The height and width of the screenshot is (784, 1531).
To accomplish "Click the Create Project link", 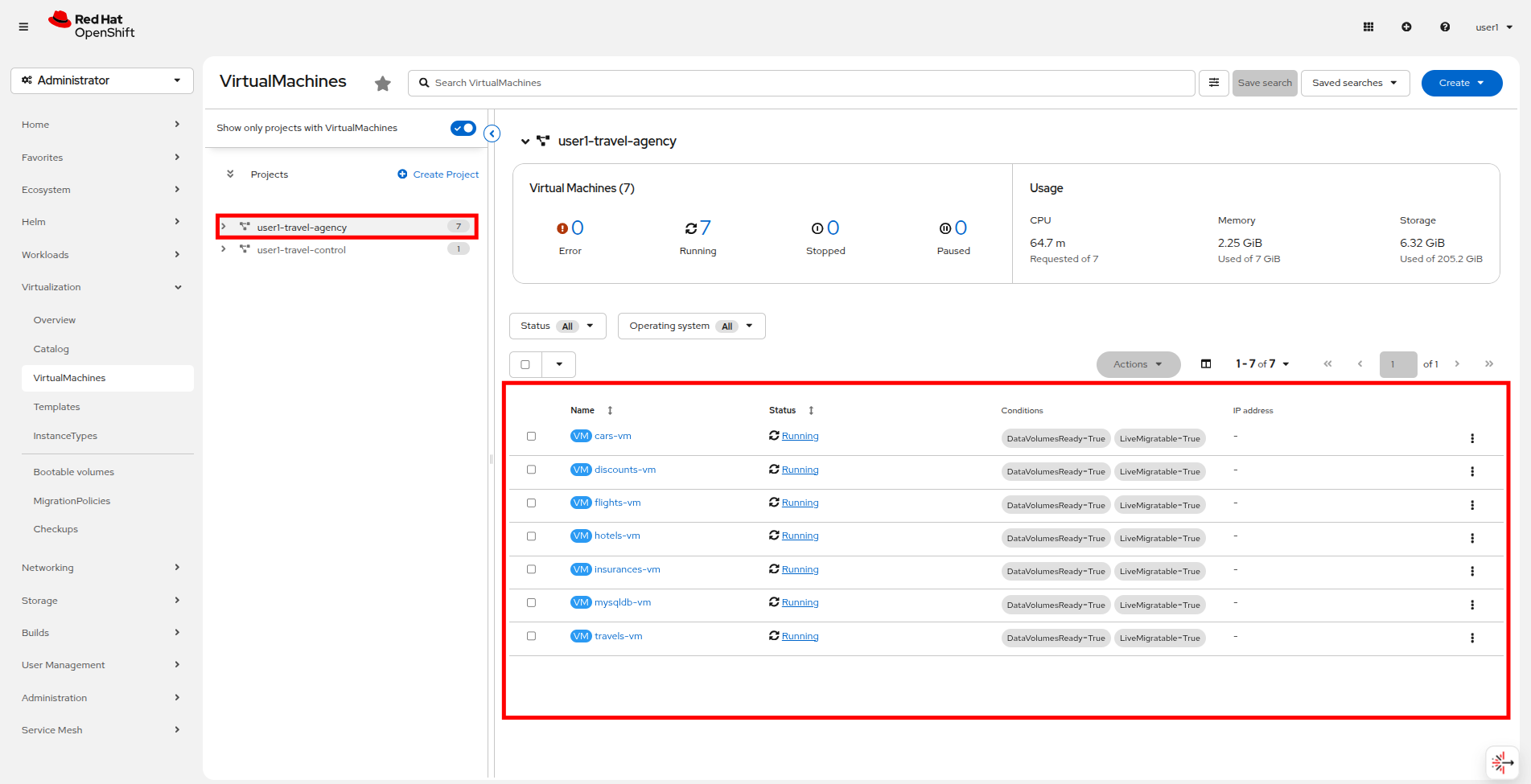I will pos(445,174).
